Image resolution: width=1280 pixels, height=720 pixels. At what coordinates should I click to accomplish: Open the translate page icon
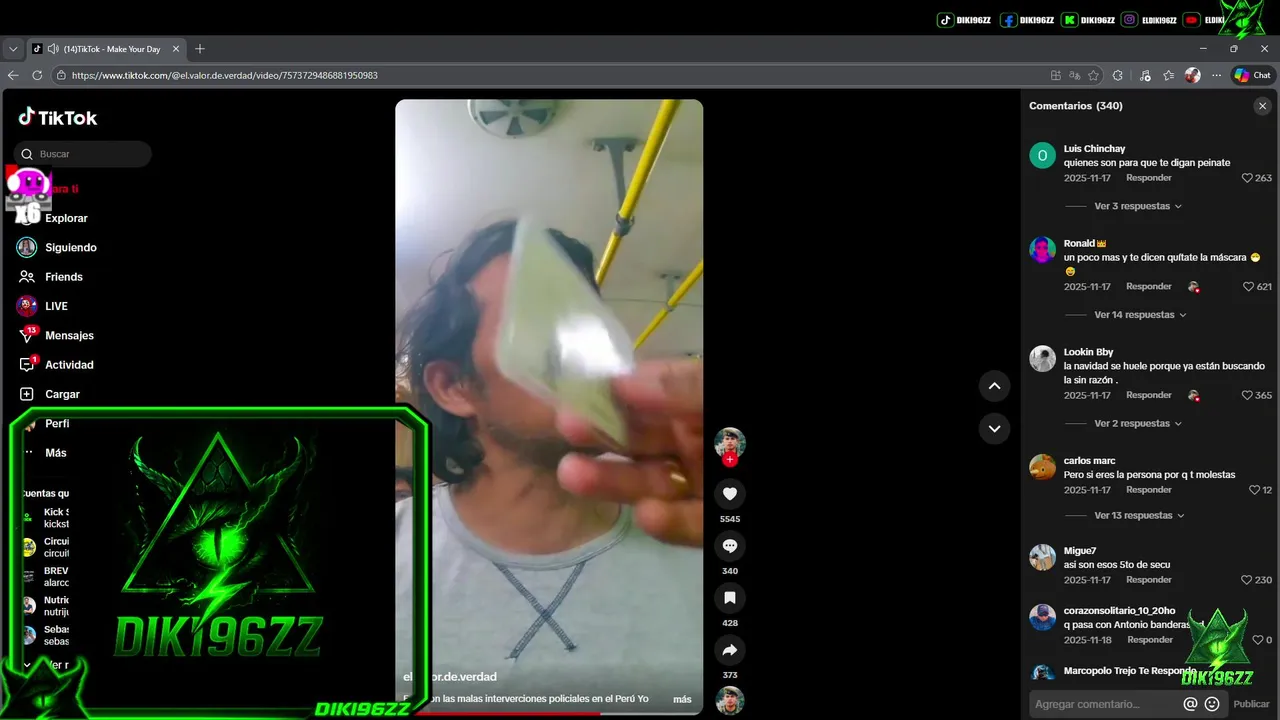pyautogui.click(x=1074, y=75)
